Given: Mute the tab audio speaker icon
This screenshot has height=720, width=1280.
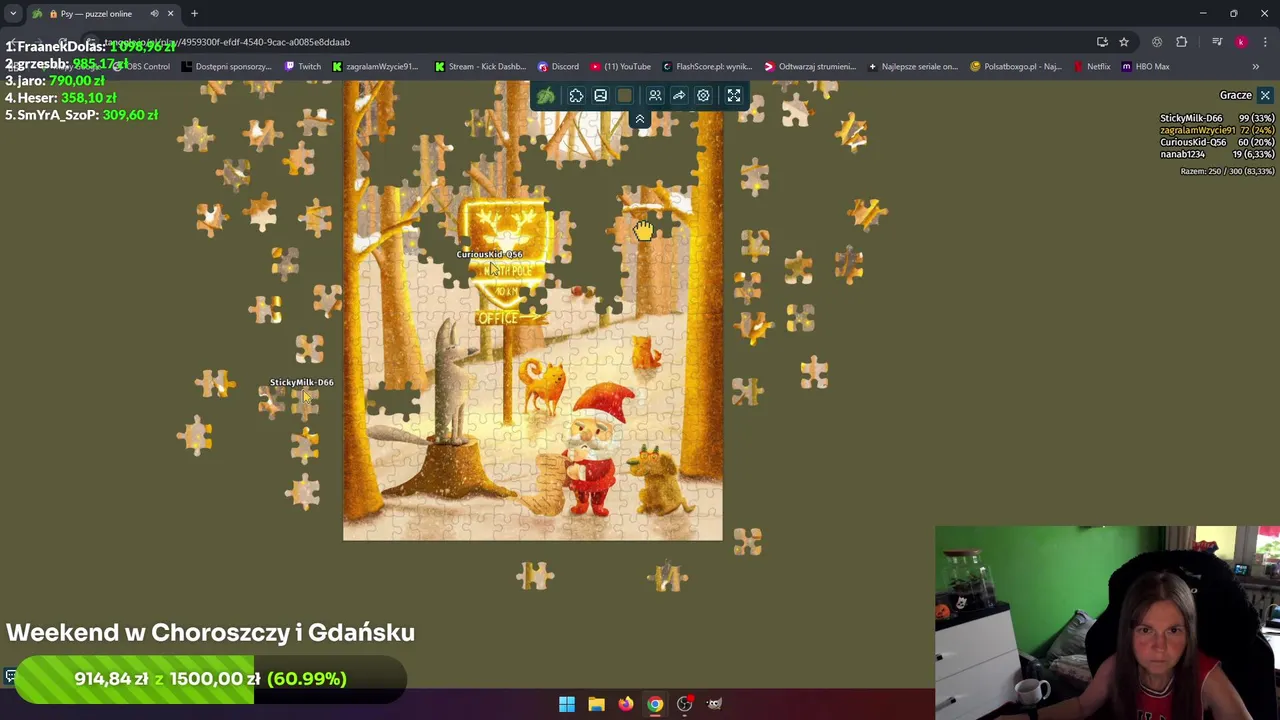Looking at the screenshot, I should [154, 14].
